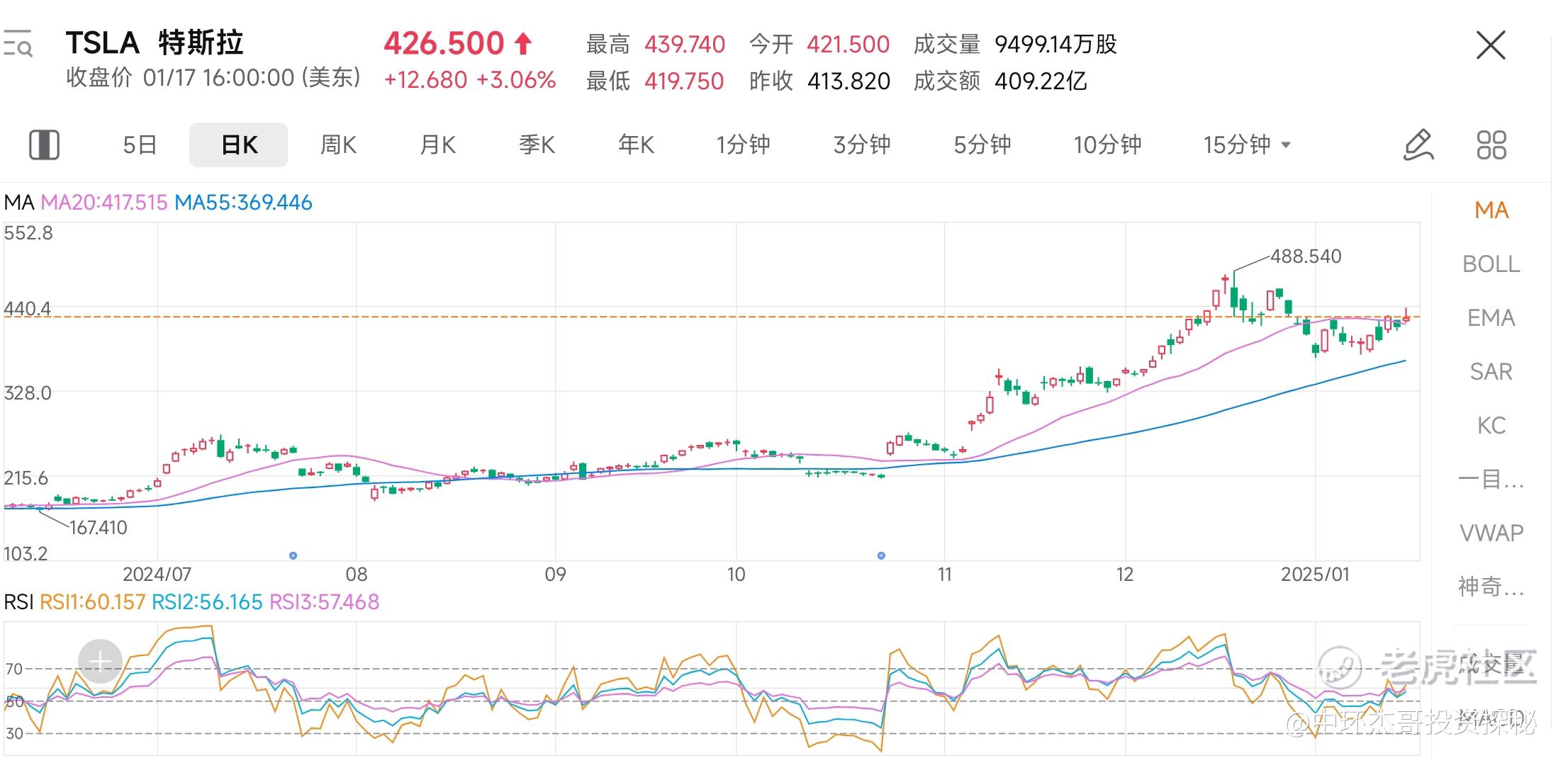
Task: Click the 今开 421.500 value
Action: click(848, 45)
